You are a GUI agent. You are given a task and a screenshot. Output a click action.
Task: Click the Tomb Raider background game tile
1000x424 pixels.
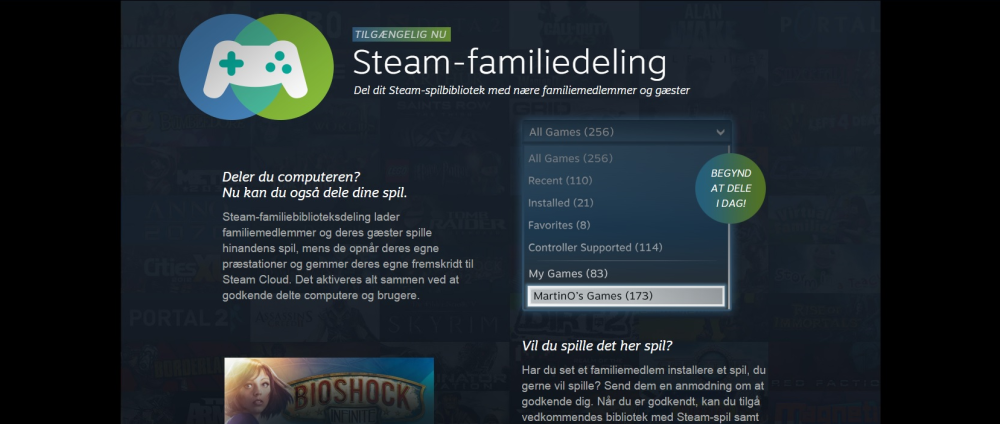point(471,220)
